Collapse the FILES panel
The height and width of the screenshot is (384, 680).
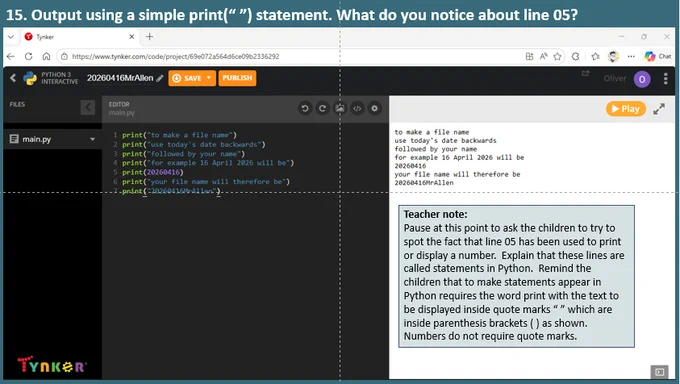tap(88, 107)
